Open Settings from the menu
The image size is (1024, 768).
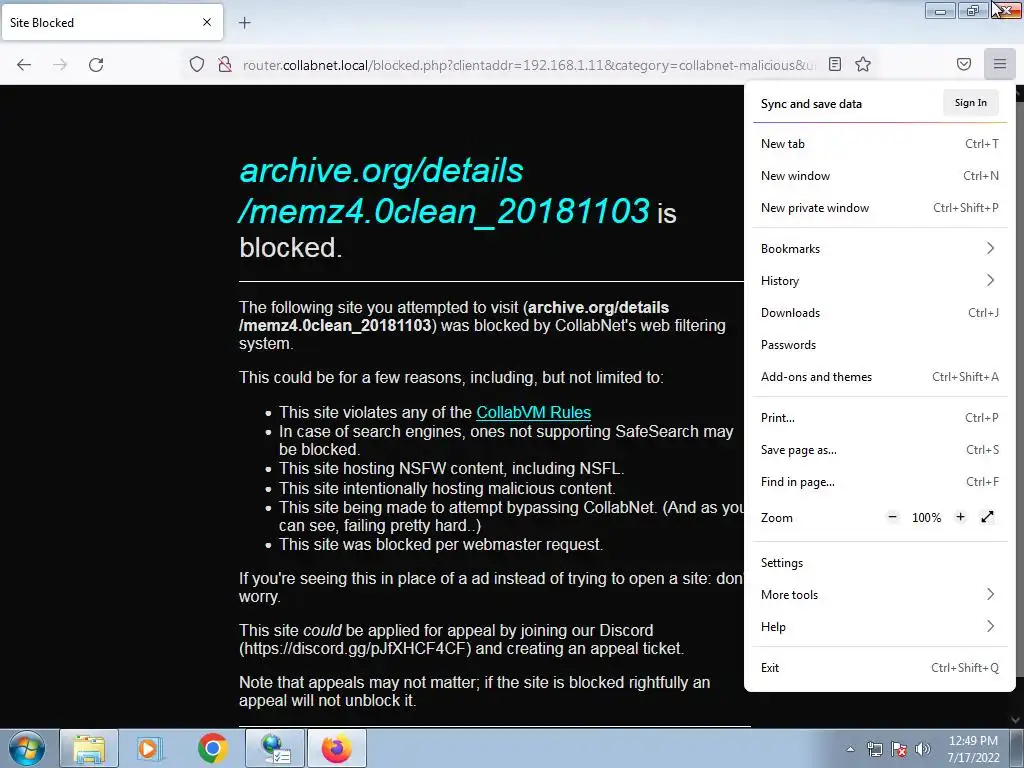(x=880, y=563)
